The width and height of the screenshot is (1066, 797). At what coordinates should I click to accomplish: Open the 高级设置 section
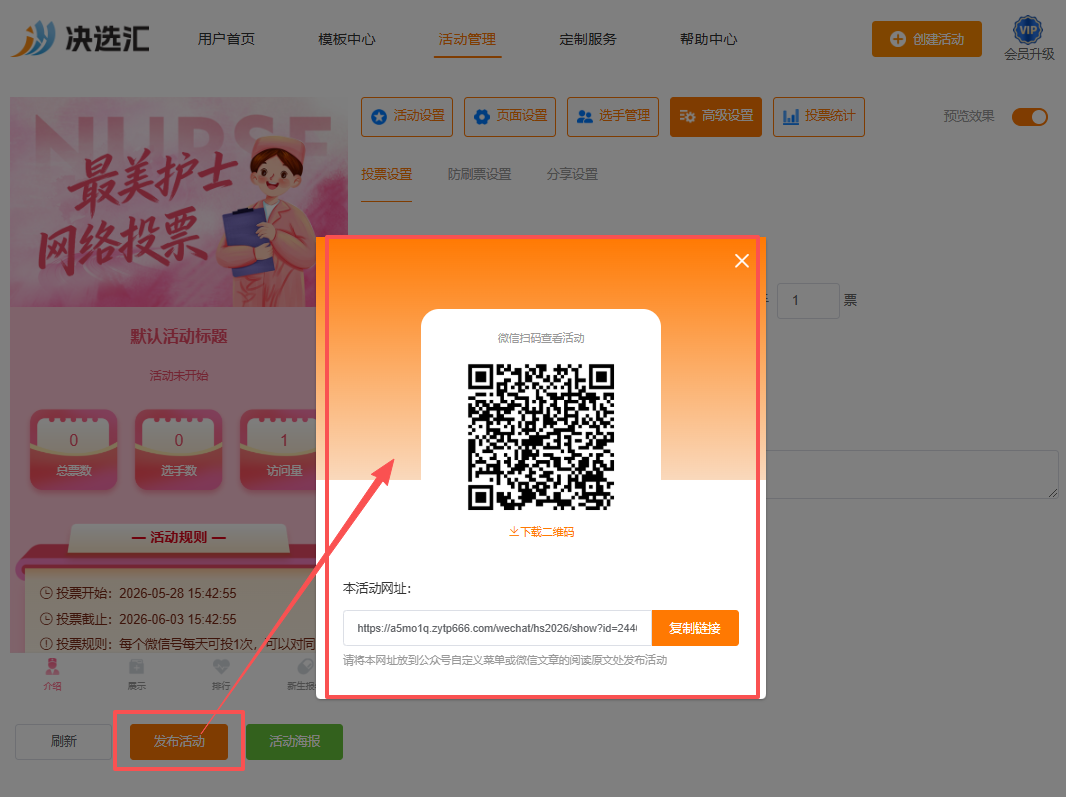[716, 116]
